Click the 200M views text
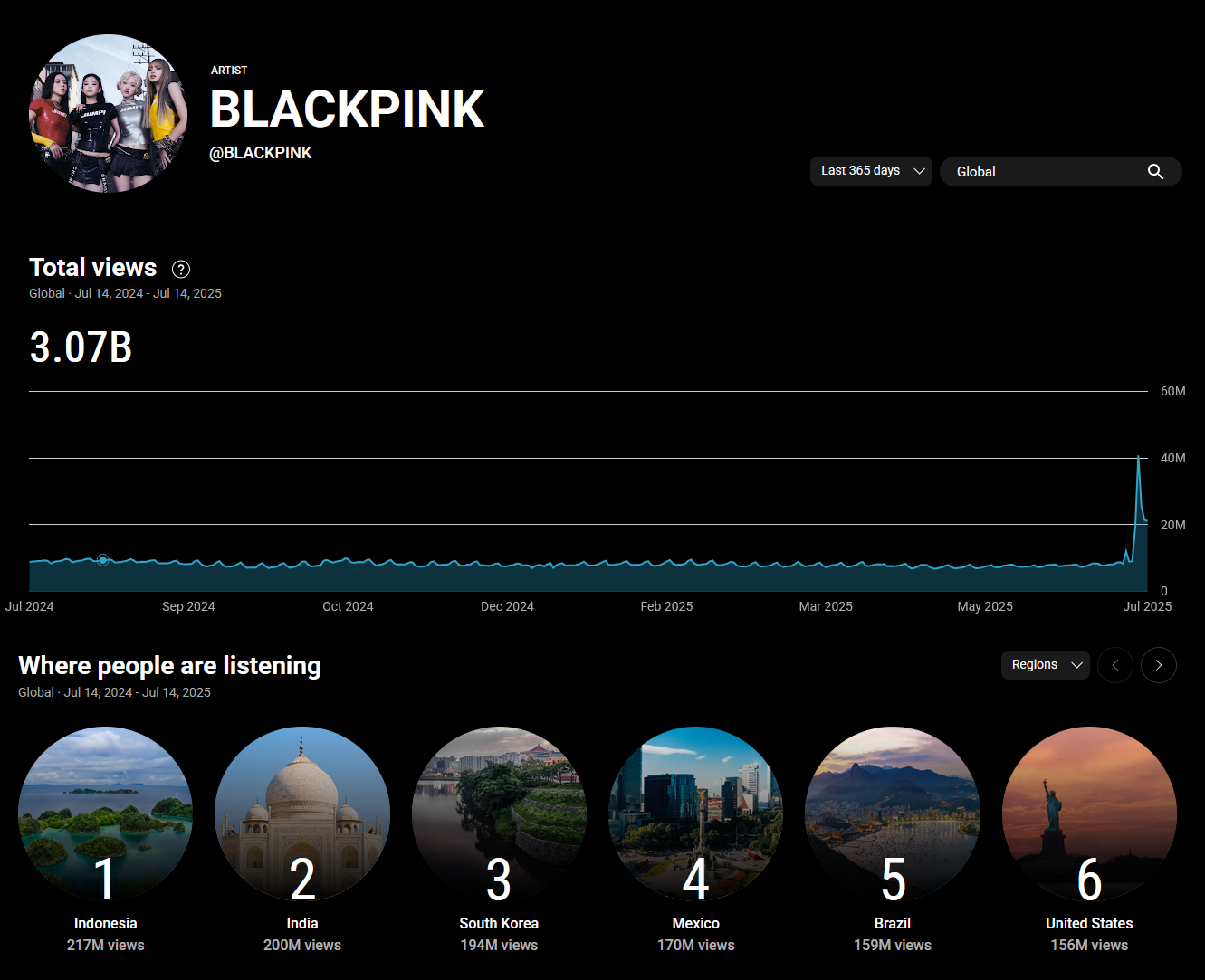This screenshot has height=980, width=1205. pyautogui.click(x=302, y=945)
